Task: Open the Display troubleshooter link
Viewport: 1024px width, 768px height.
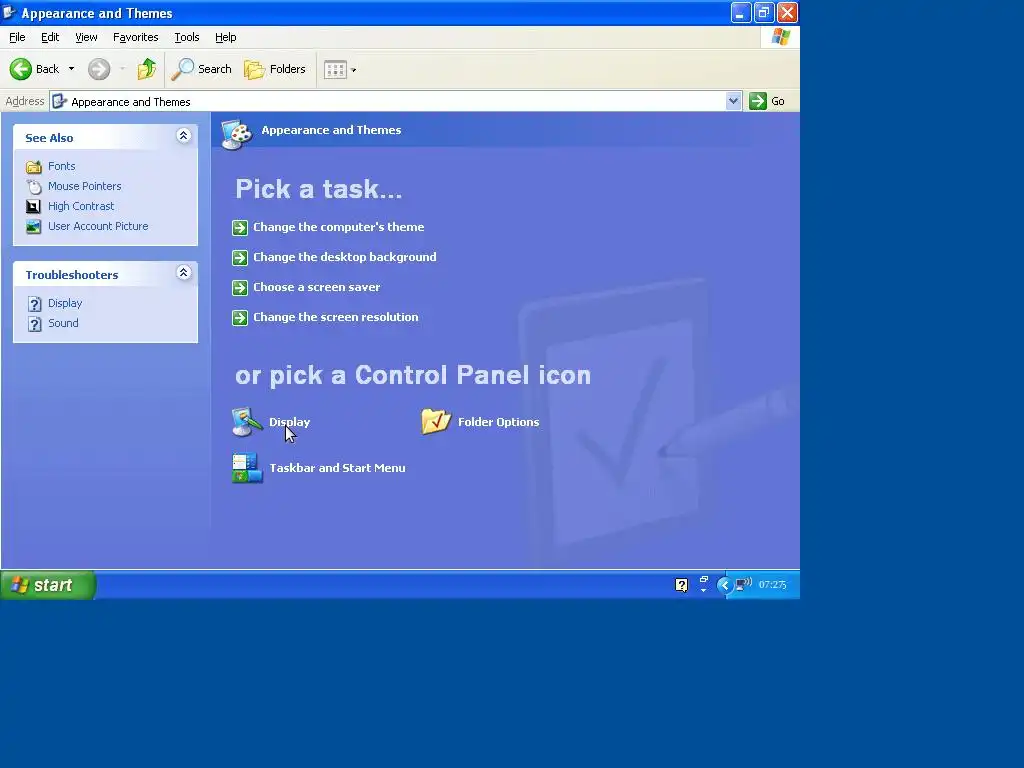Action: [65, 303]
